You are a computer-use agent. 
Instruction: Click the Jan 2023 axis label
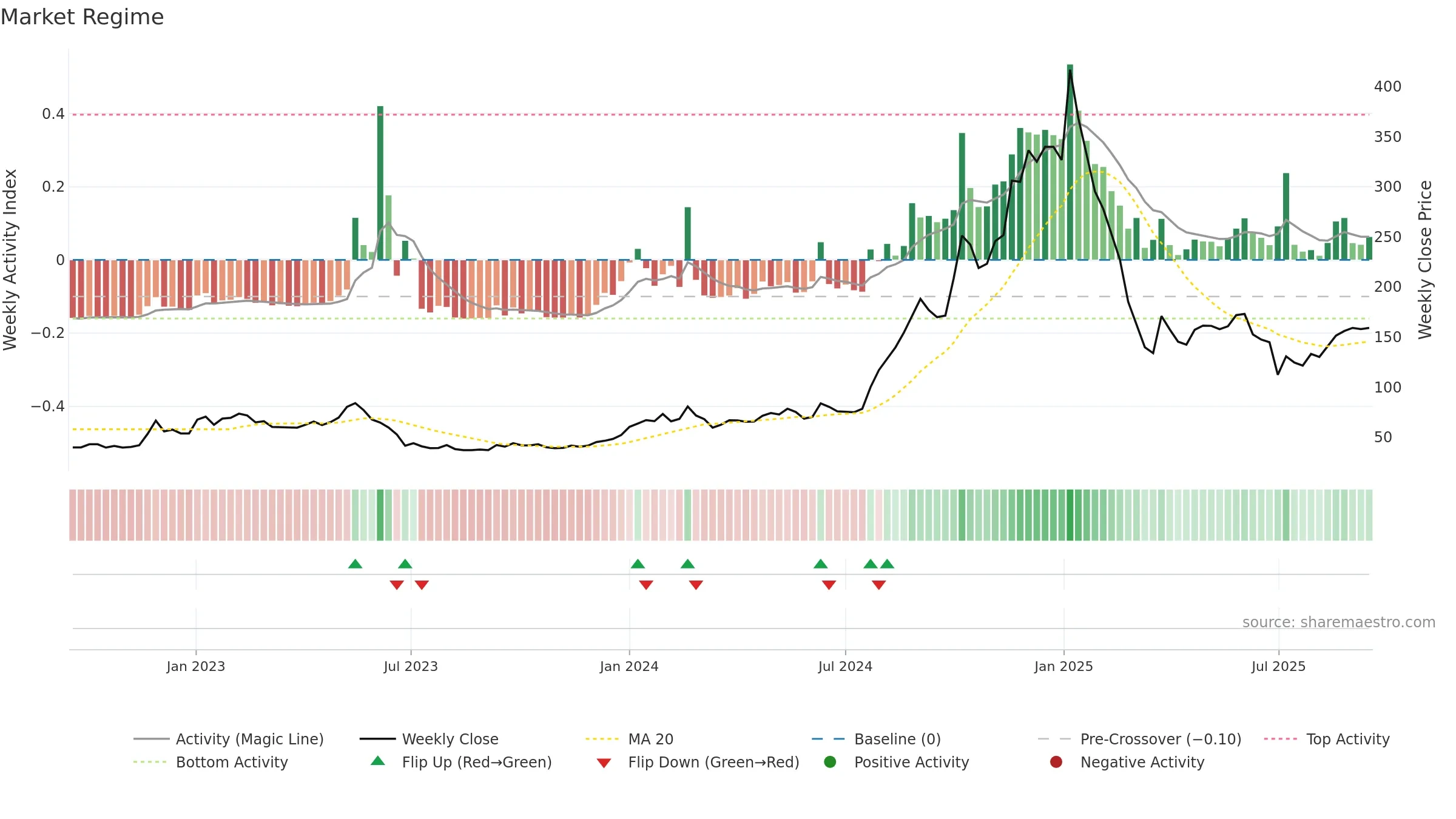196,666
